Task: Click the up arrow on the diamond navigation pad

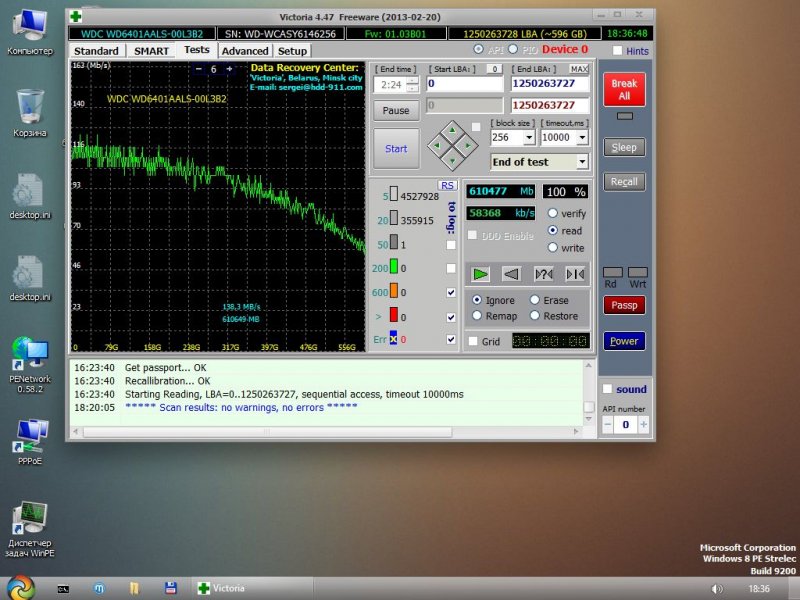Action: click(x=453, y=131)
